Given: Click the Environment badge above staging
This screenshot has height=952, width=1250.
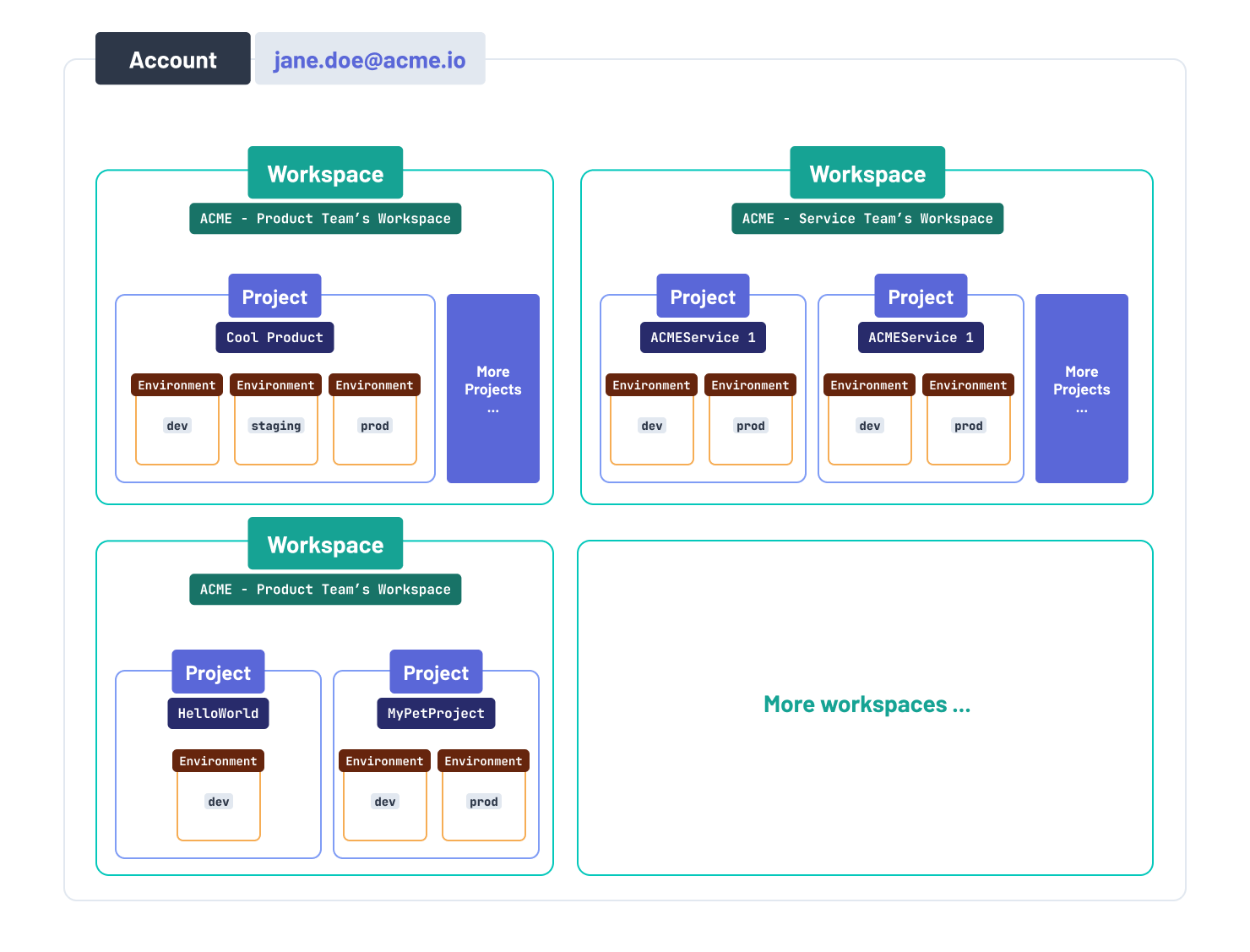Looking at the screenshot, I should [x=275, y=384].
